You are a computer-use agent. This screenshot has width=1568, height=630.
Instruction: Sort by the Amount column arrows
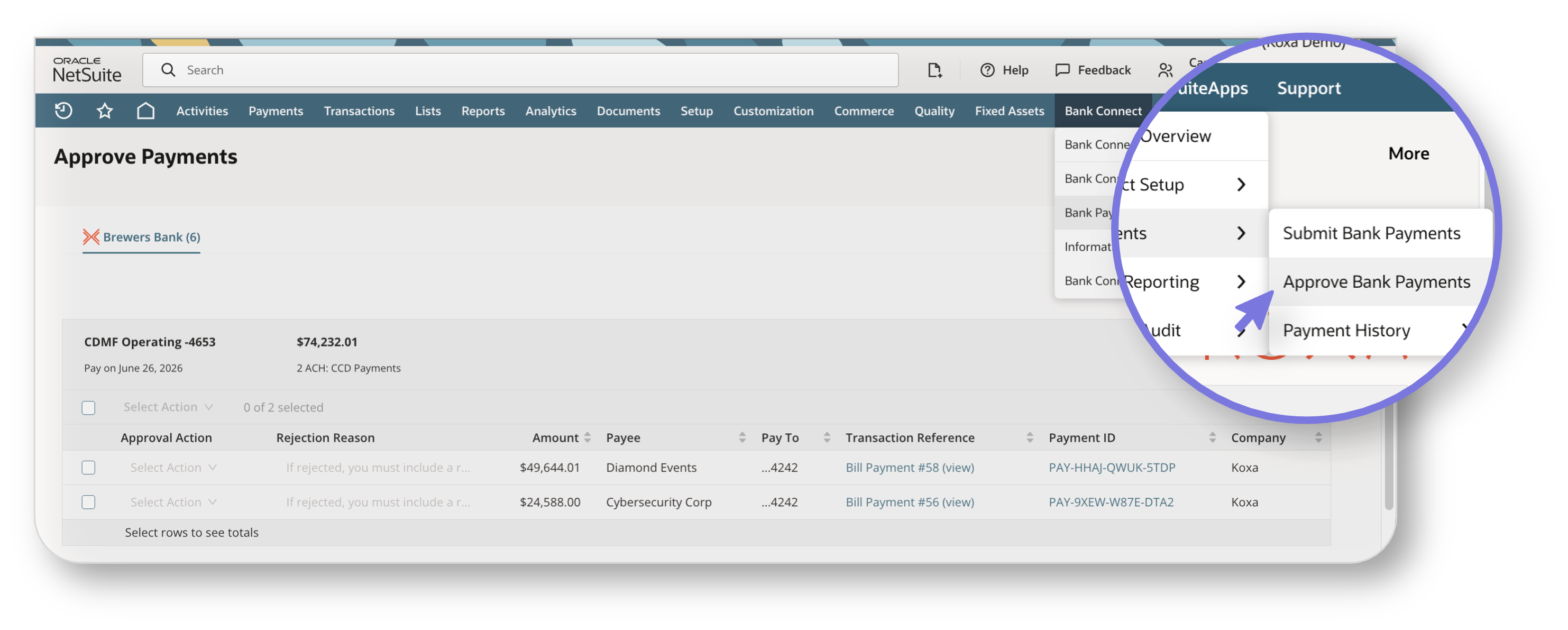(588, 437)
